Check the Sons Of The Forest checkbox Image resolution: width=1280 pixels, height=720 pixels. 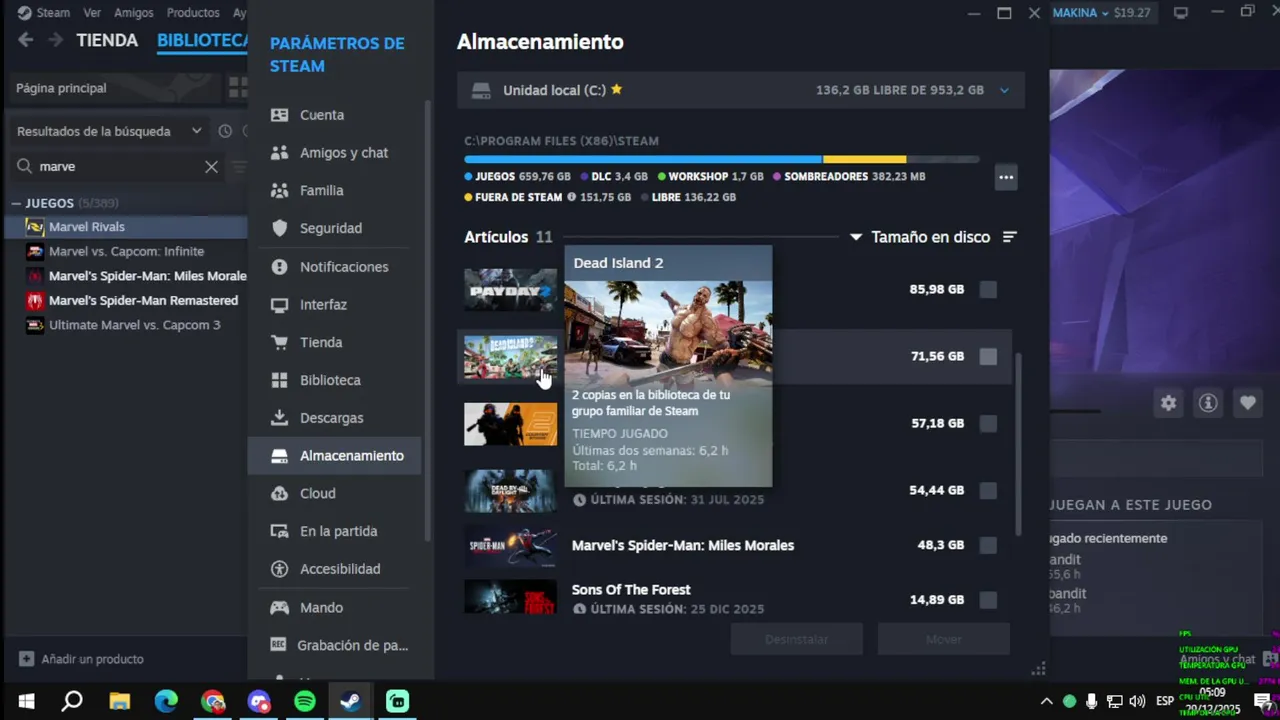point(988,600)
